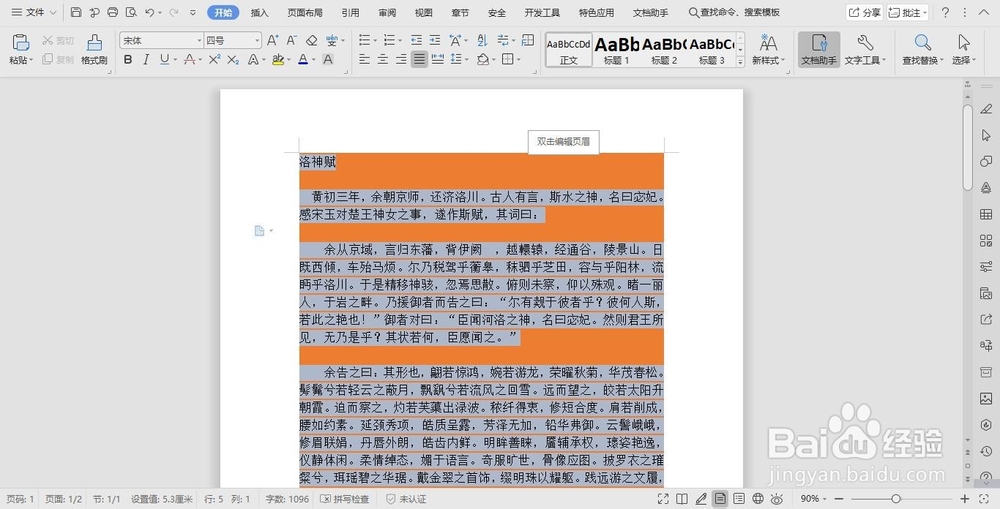This screenshot has height=509, width=1000.
Task: Apply superscript formatting
Action: click(x=214, y=59)
